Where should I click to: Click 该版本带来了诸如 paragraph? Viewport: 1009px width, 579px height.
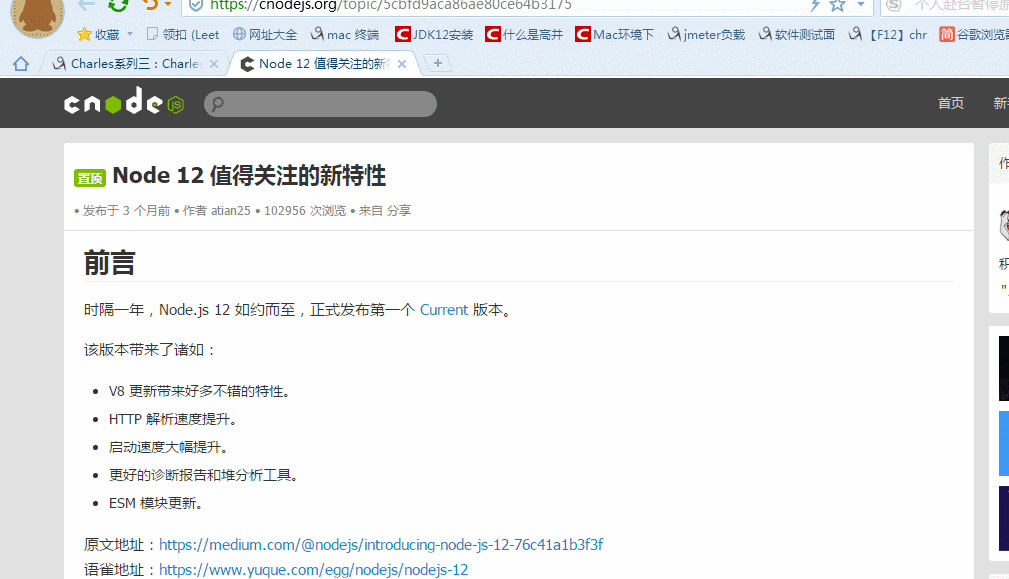pos(149,350)
